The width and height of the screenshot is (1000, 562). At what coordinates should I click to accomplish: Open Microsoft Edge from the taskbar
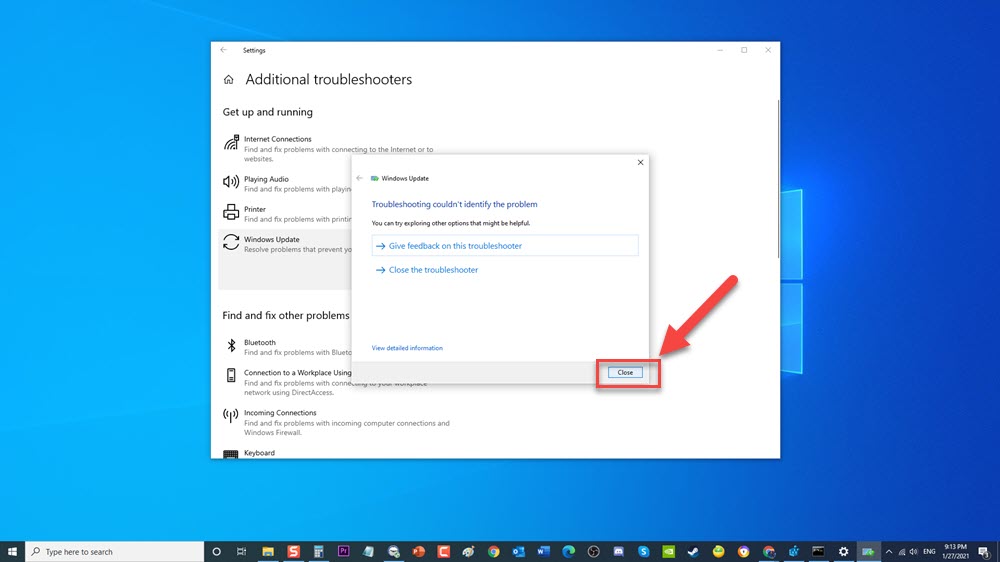tap(568, 552)
